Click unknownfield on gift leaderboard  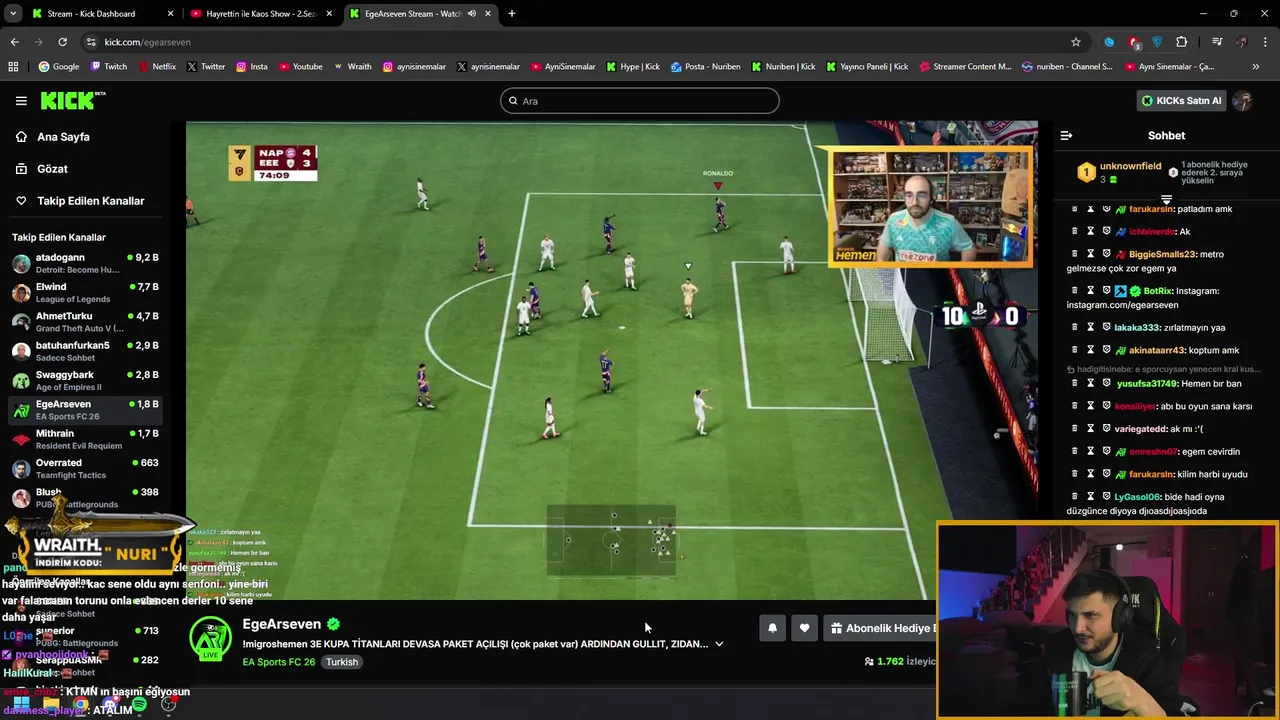click(1130, 166)
